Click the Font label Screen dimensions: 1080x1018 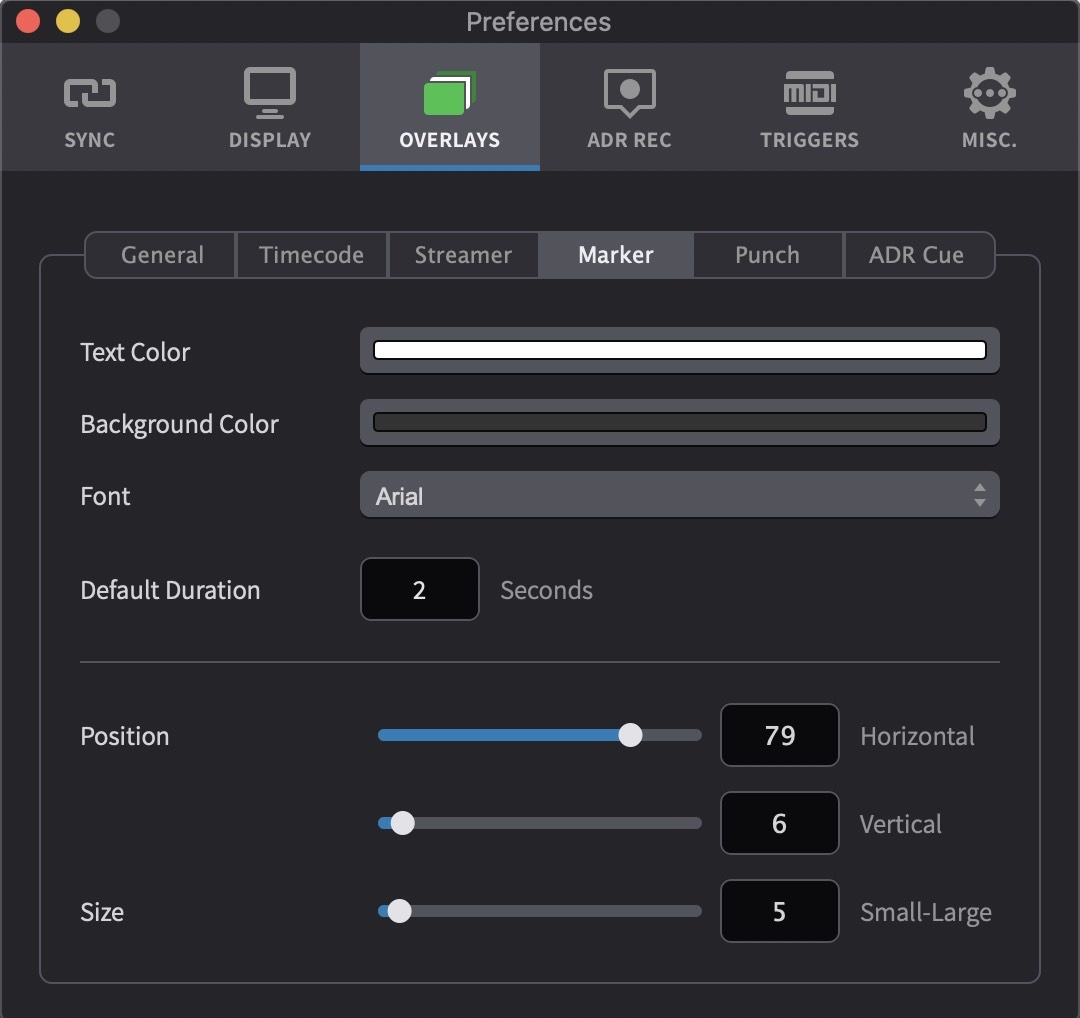coord(105,496)
